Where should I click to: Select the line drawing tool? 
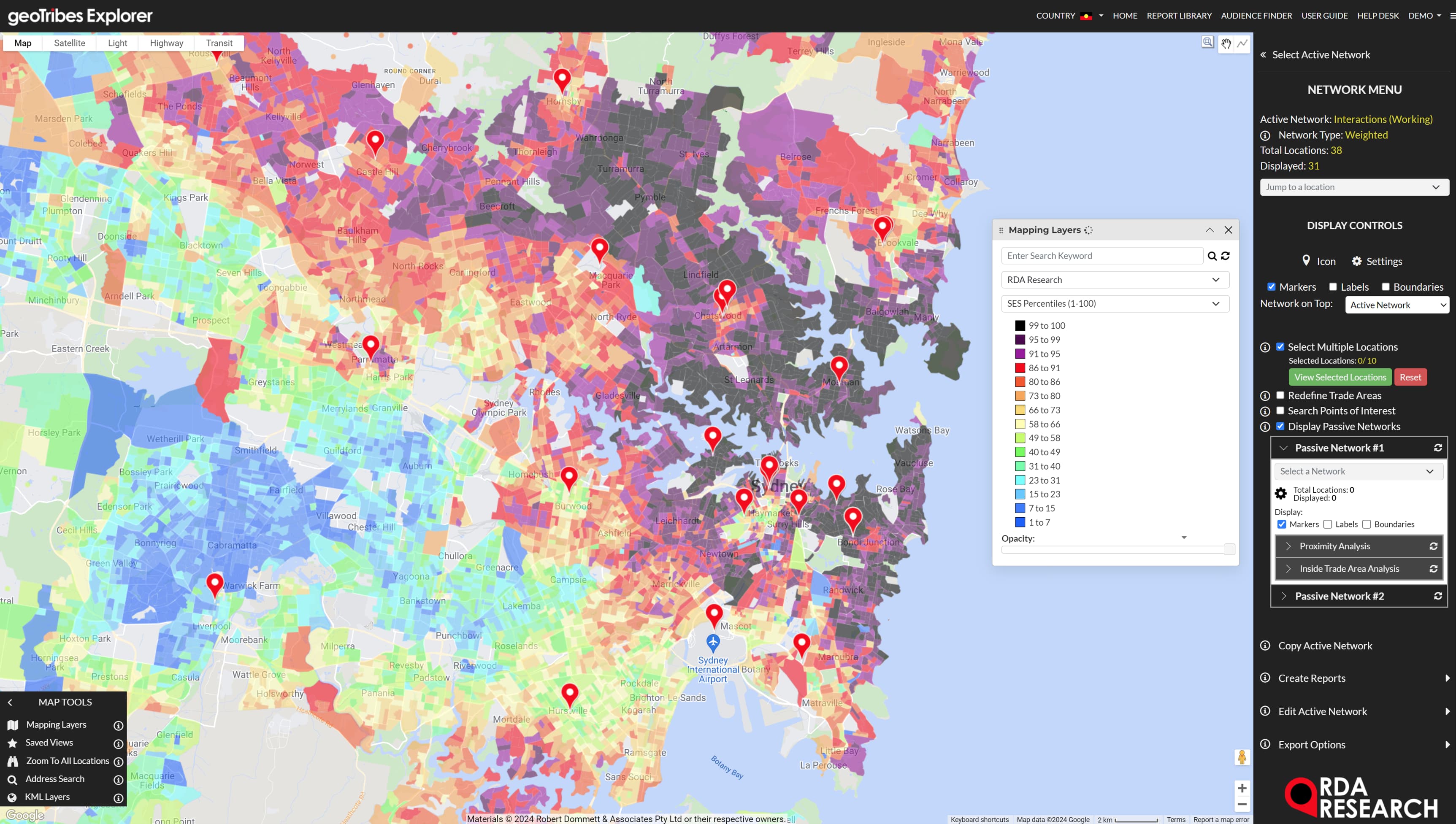tap(1242, 43)
